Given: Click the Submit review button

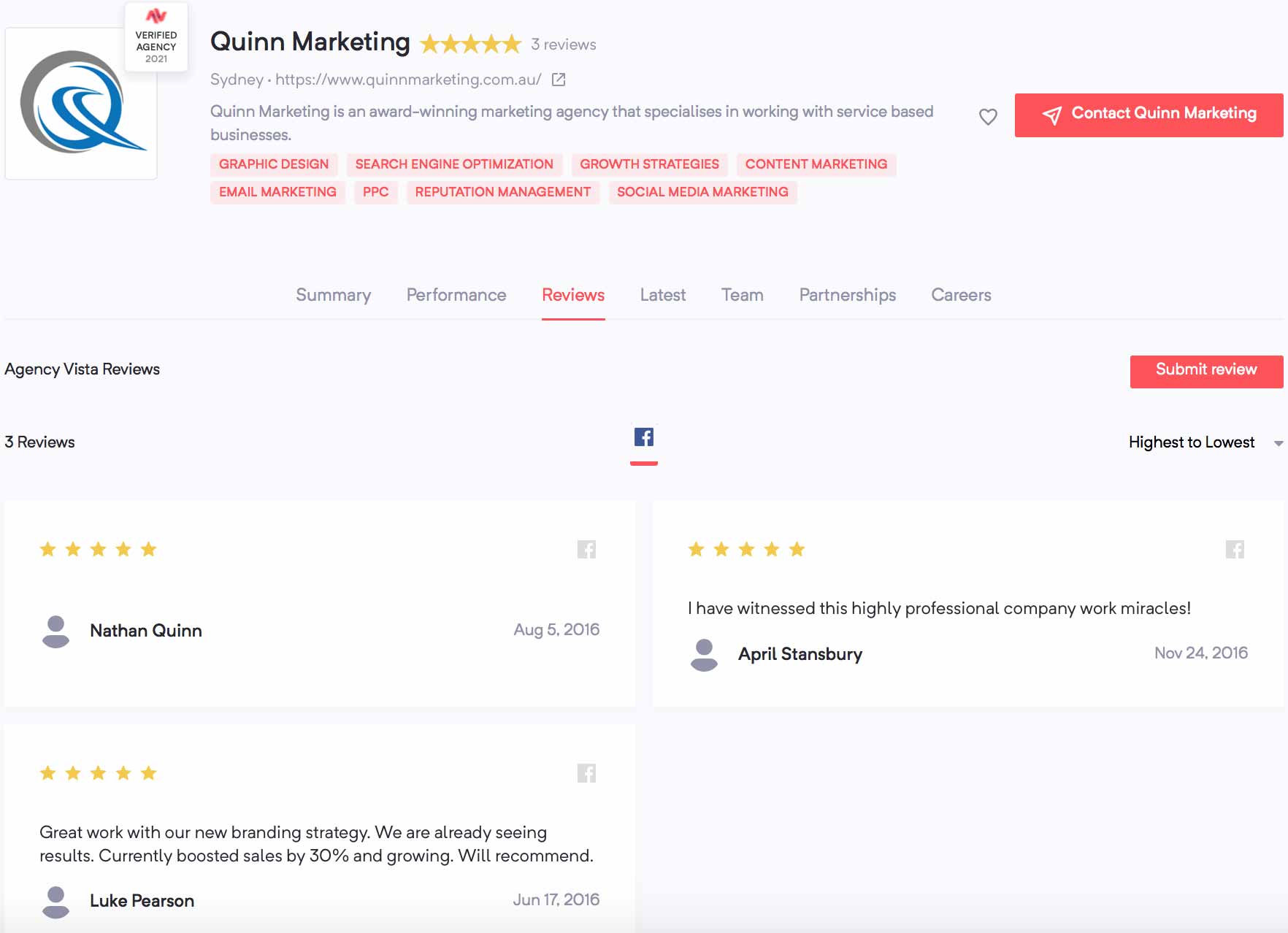Looking at the screenshot, I should coord(1206,372).
